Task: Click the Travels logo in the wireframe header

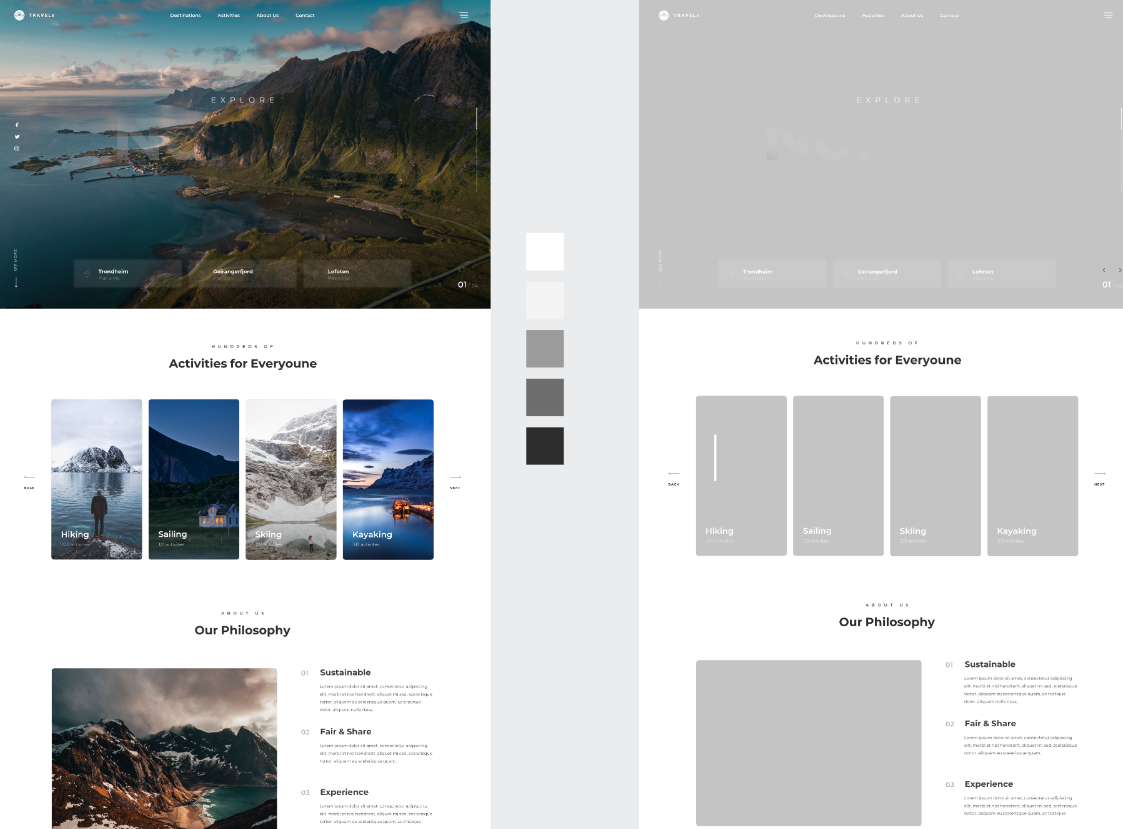Action: tap(679, 15)
